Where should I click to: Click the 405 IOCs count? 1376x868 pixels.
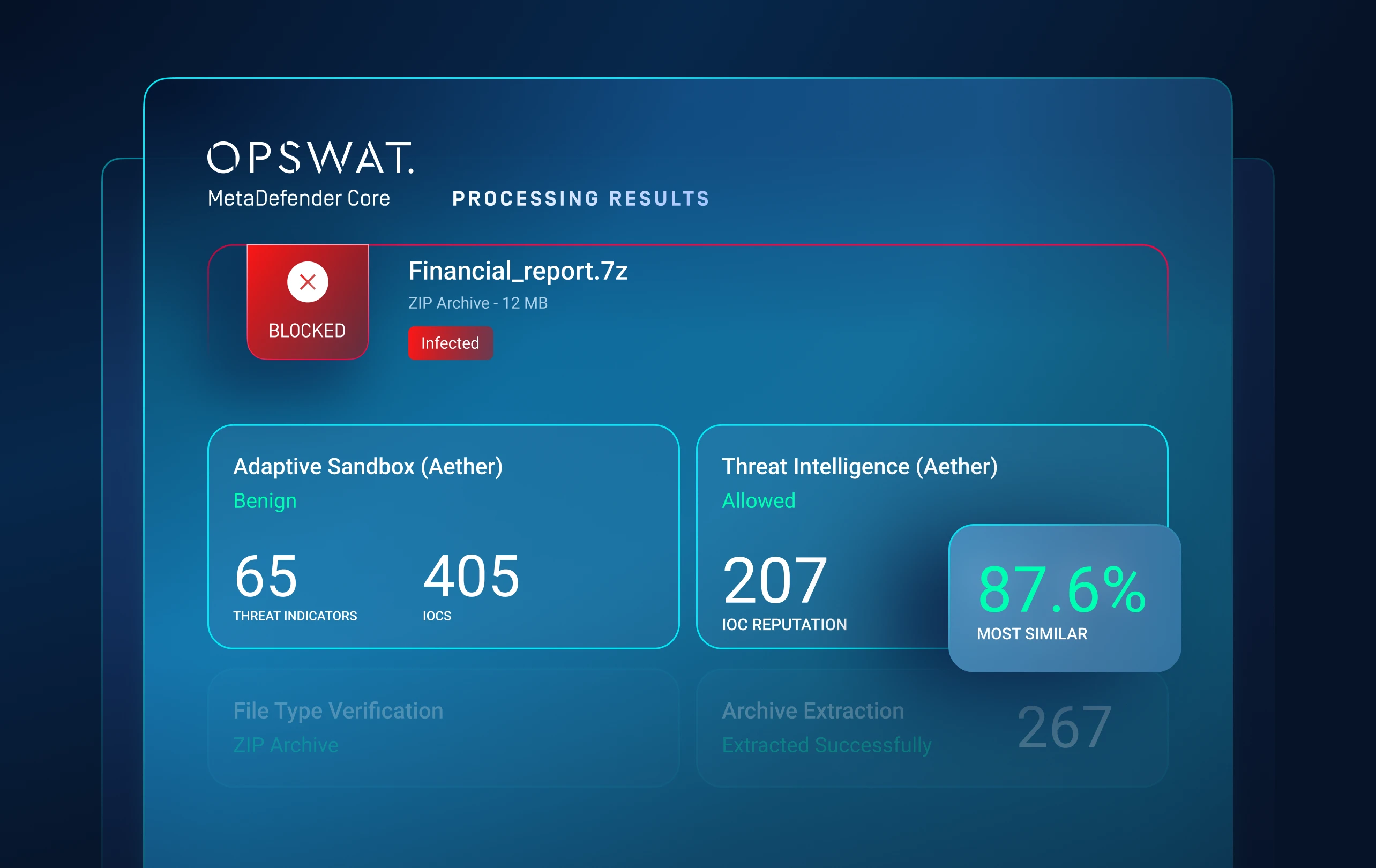point(472,576)
